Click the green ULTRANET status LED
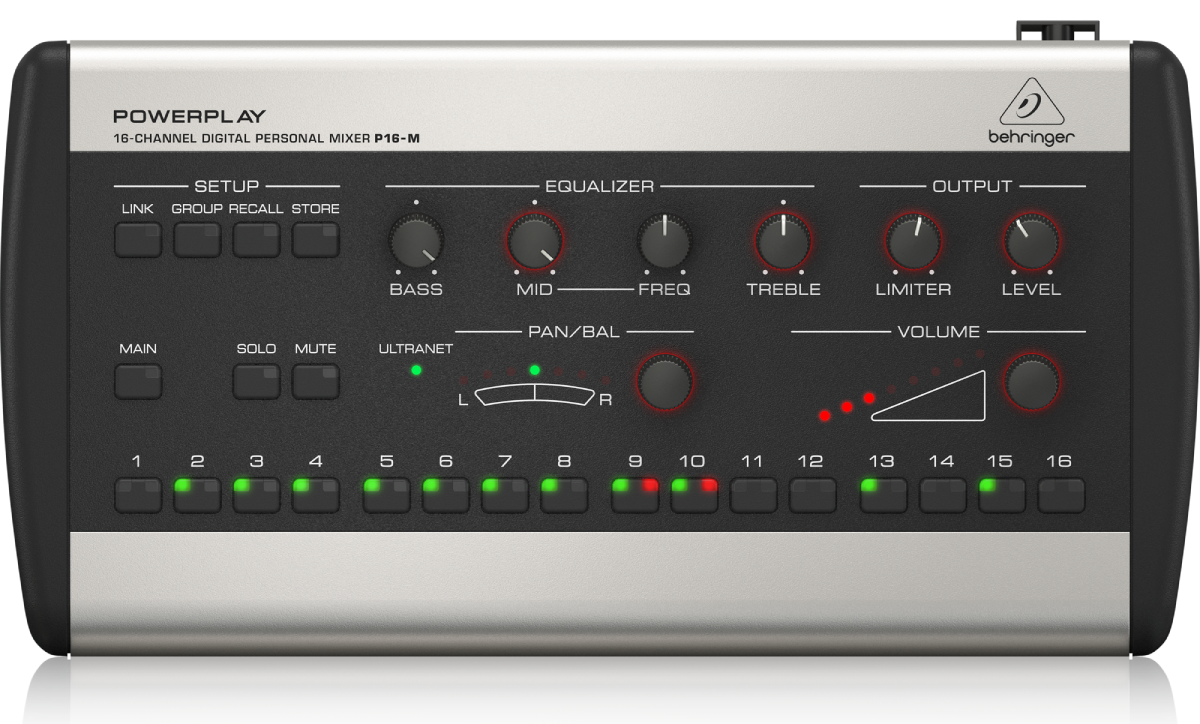The image size is (1200, 724). pyautogui.click(x=416, y=371)
